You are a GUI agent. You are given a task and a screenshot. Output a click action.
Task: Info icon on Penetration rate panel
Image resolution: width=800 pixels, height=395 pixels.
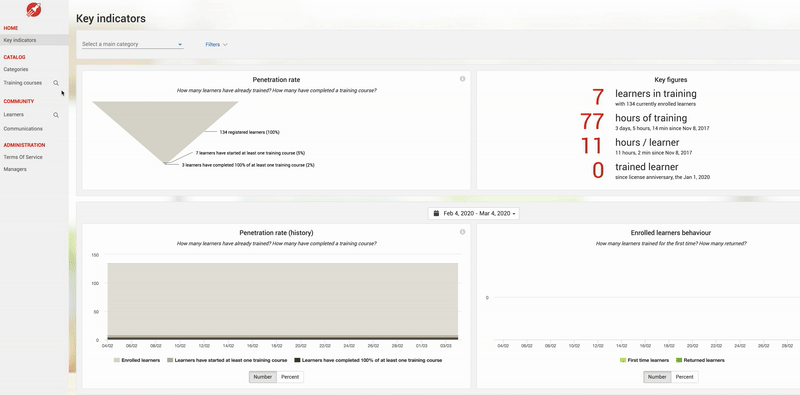(x=462, y=79)
